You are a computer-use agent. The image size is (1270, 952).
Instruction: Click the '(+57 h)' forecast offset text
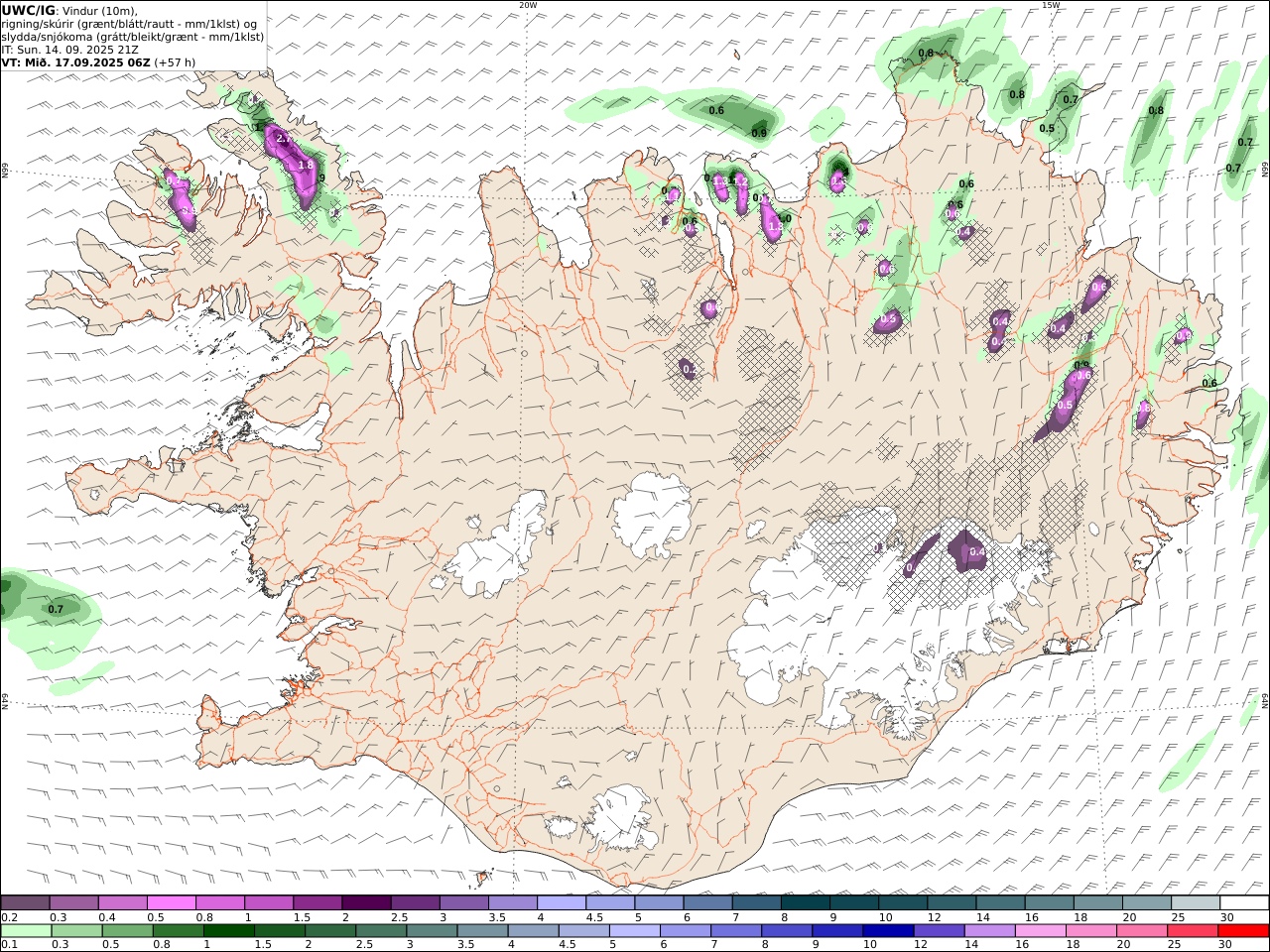(x=175, y=62)
